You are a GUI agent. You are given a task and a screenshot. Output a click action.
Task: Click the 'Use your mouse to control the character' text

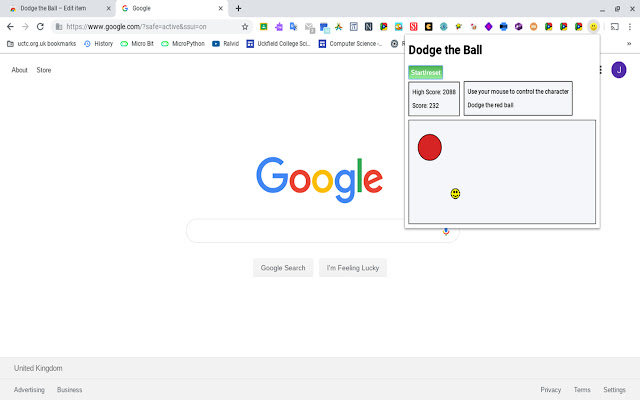[518, 92]
